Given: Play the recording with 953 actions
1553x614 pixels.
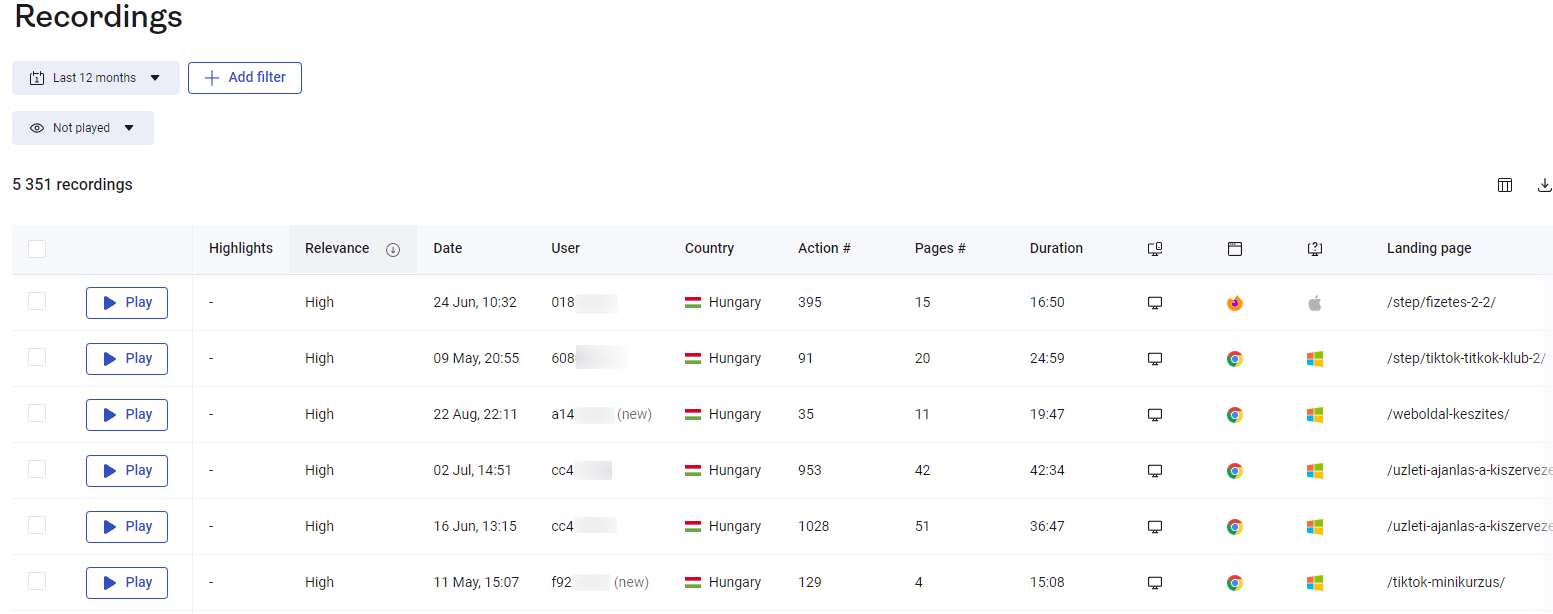Looking at the screenshot, I should (127, 471).
